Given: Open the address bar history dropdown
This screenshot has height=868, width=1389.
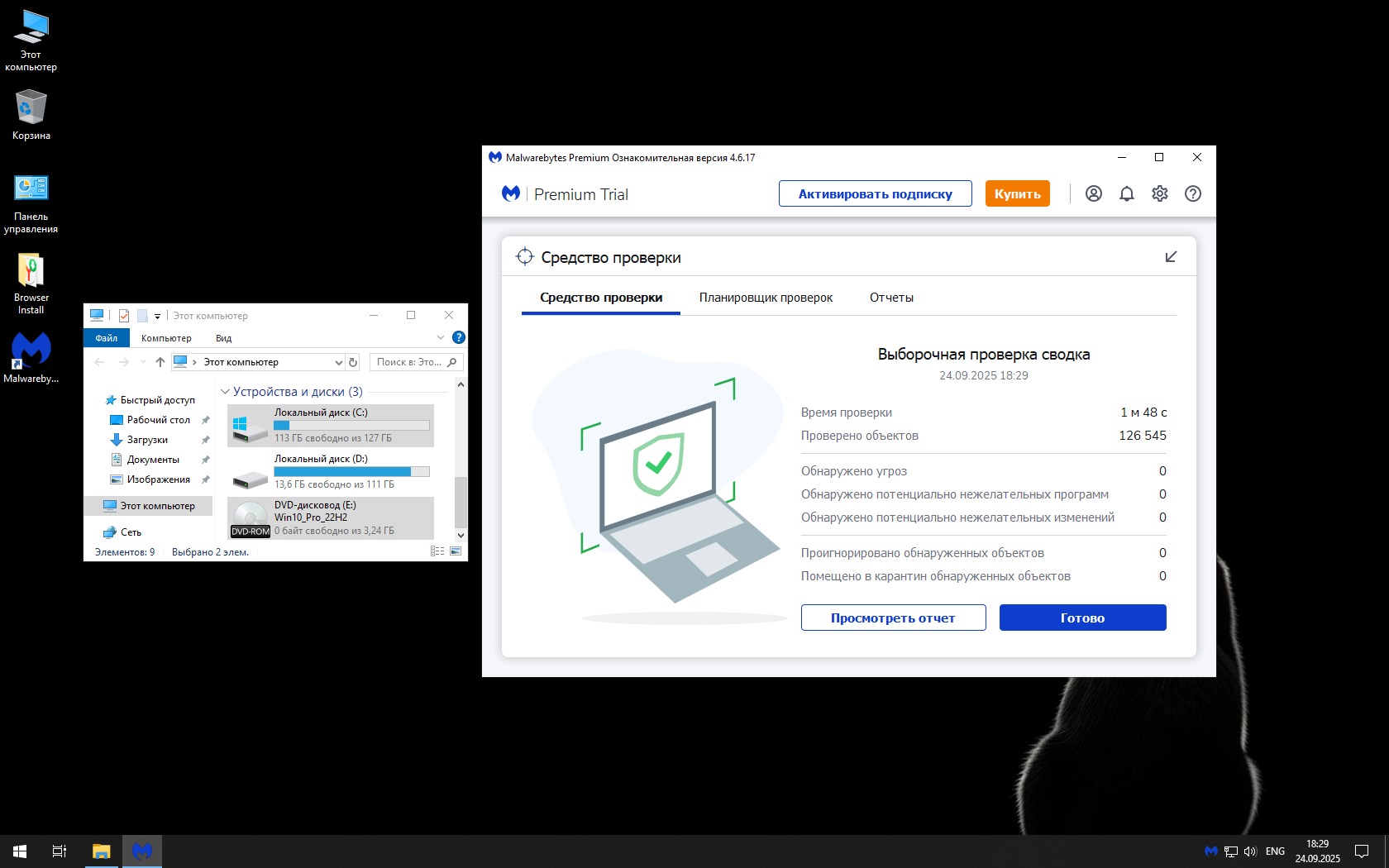Looking at the screenshot, I should (339, 362).
